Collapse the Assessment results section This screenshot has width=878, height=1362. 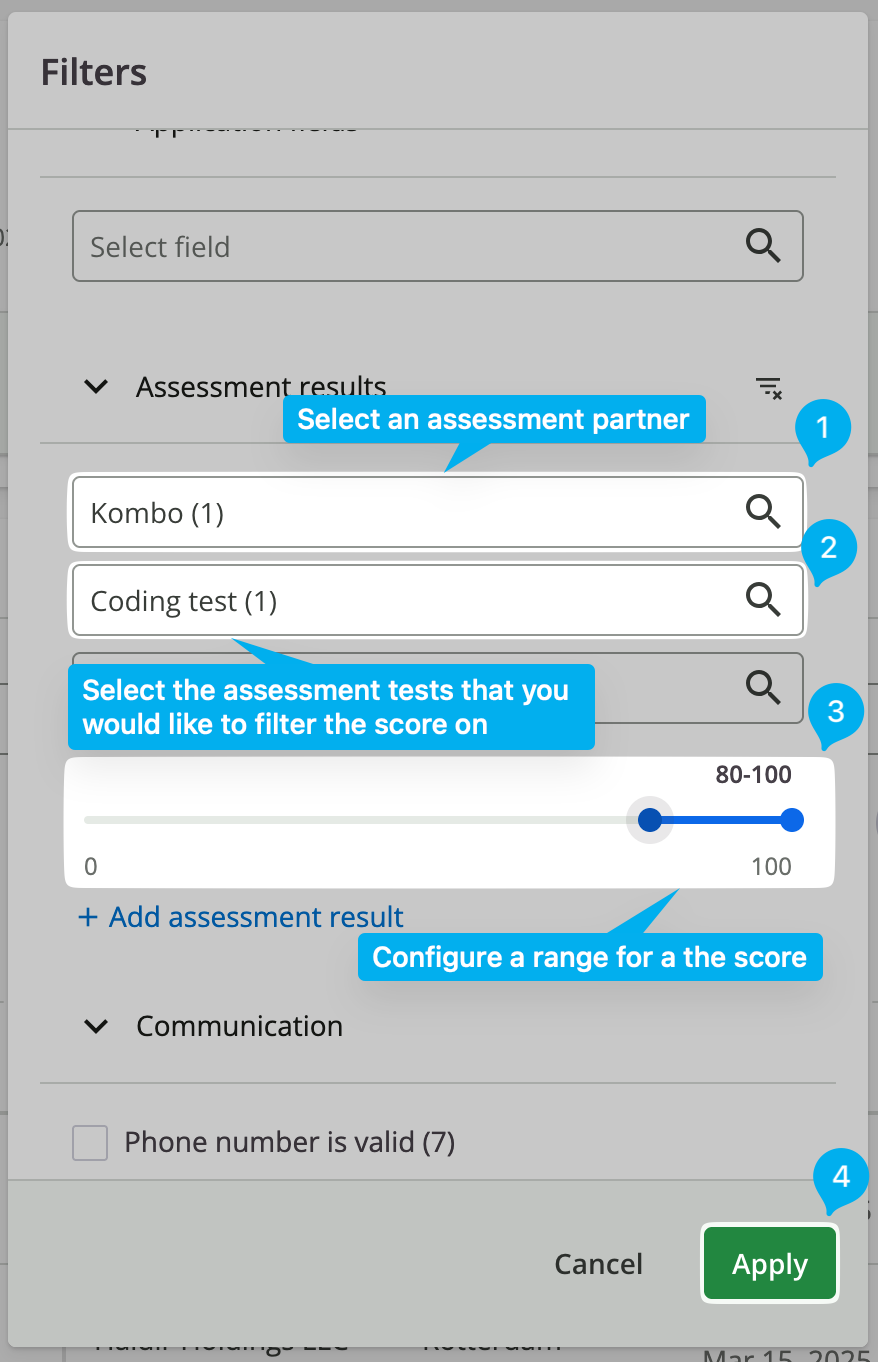pyautogui.click(x=96, y=387)
